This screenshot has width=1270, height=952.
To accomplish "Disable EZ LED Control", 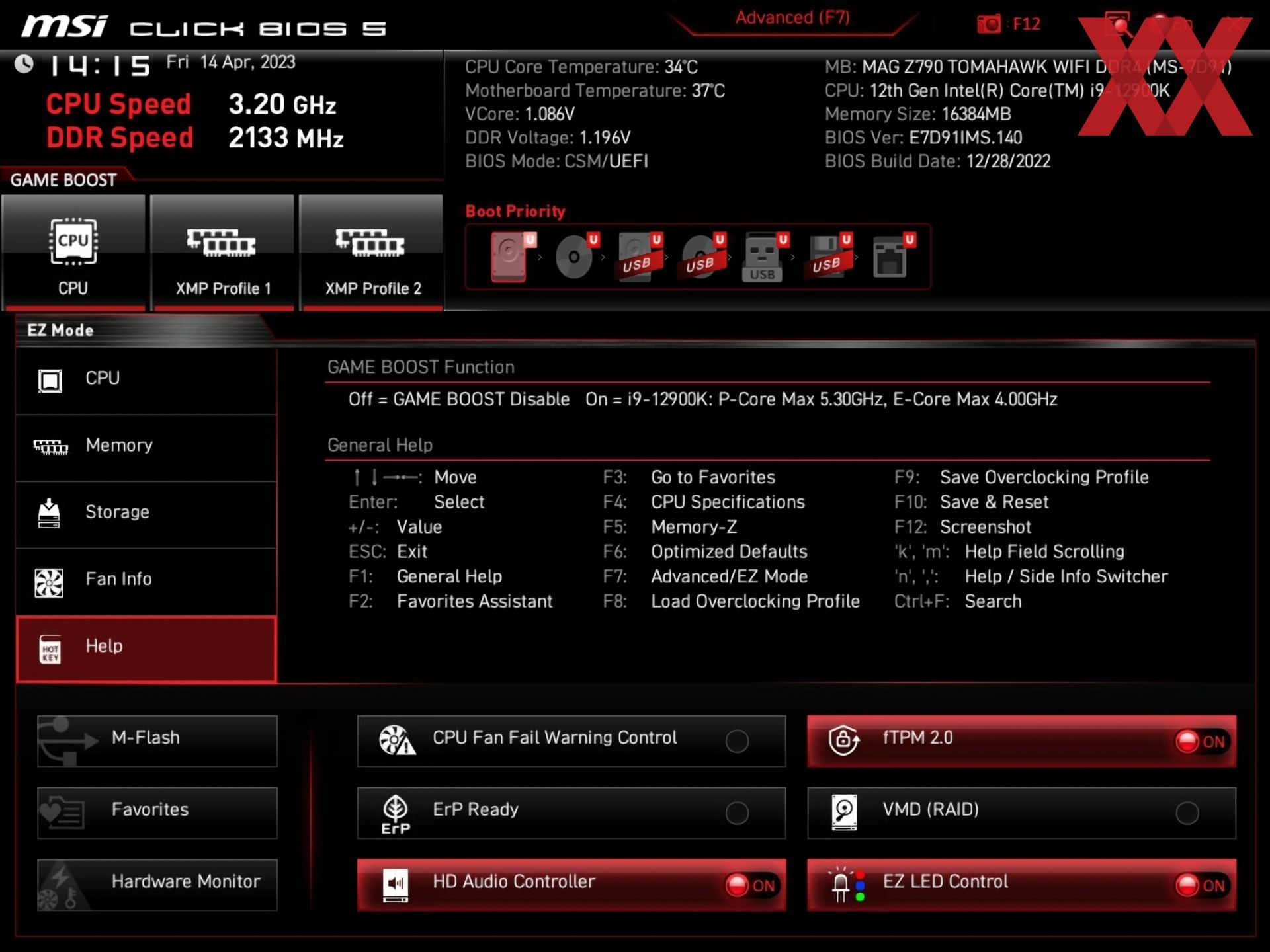I will 1201,885.
